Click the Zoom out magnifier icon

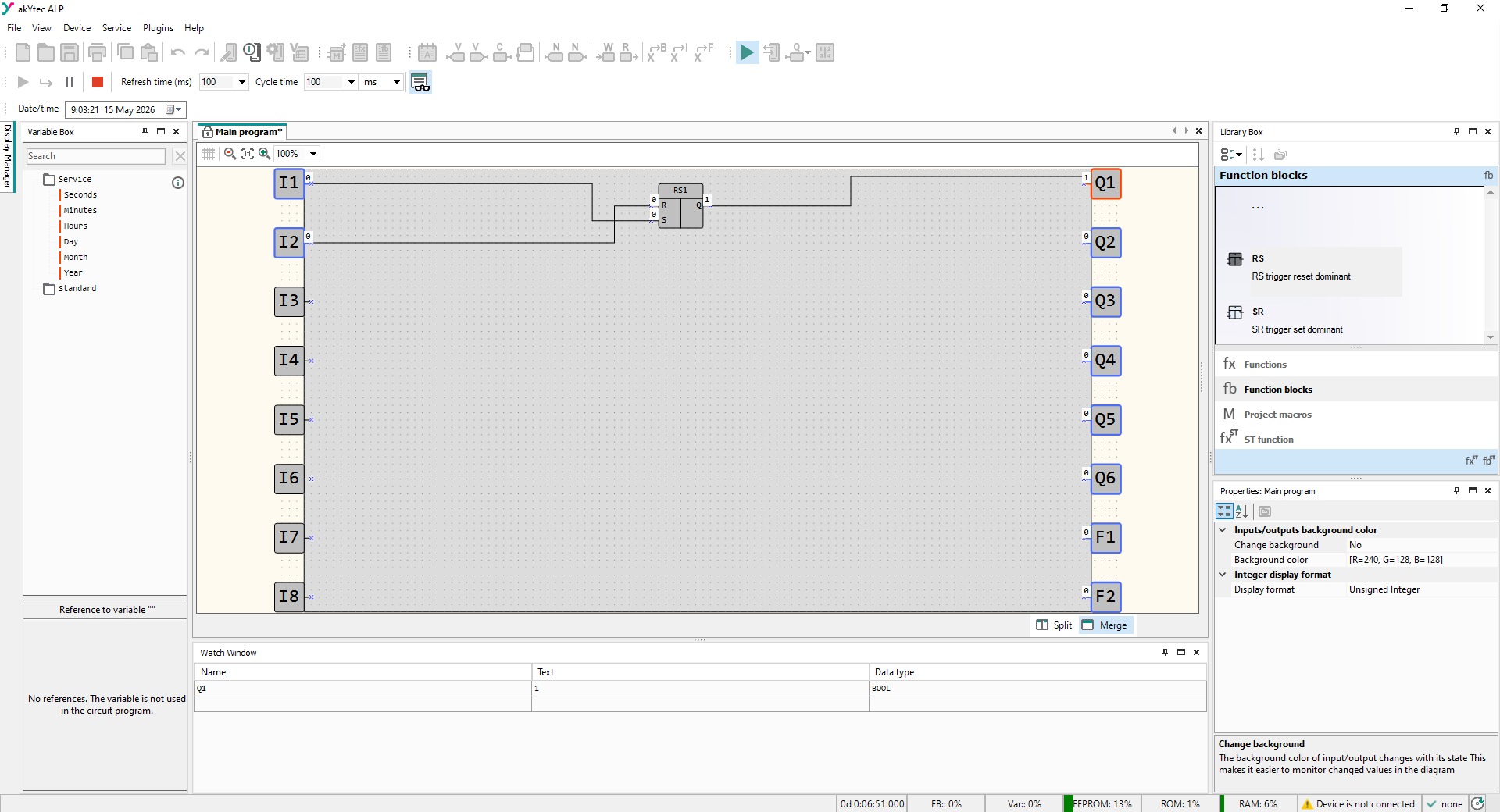(x=230, y=154)
